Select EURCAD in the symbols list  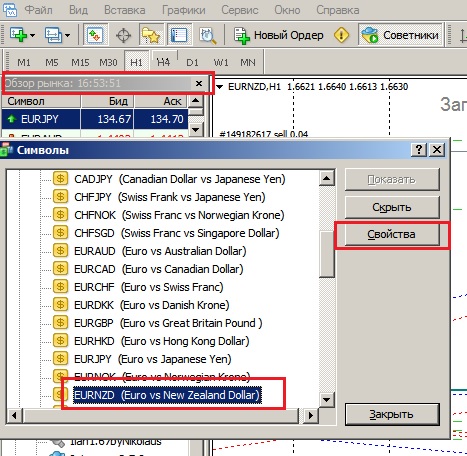(159, 269)
